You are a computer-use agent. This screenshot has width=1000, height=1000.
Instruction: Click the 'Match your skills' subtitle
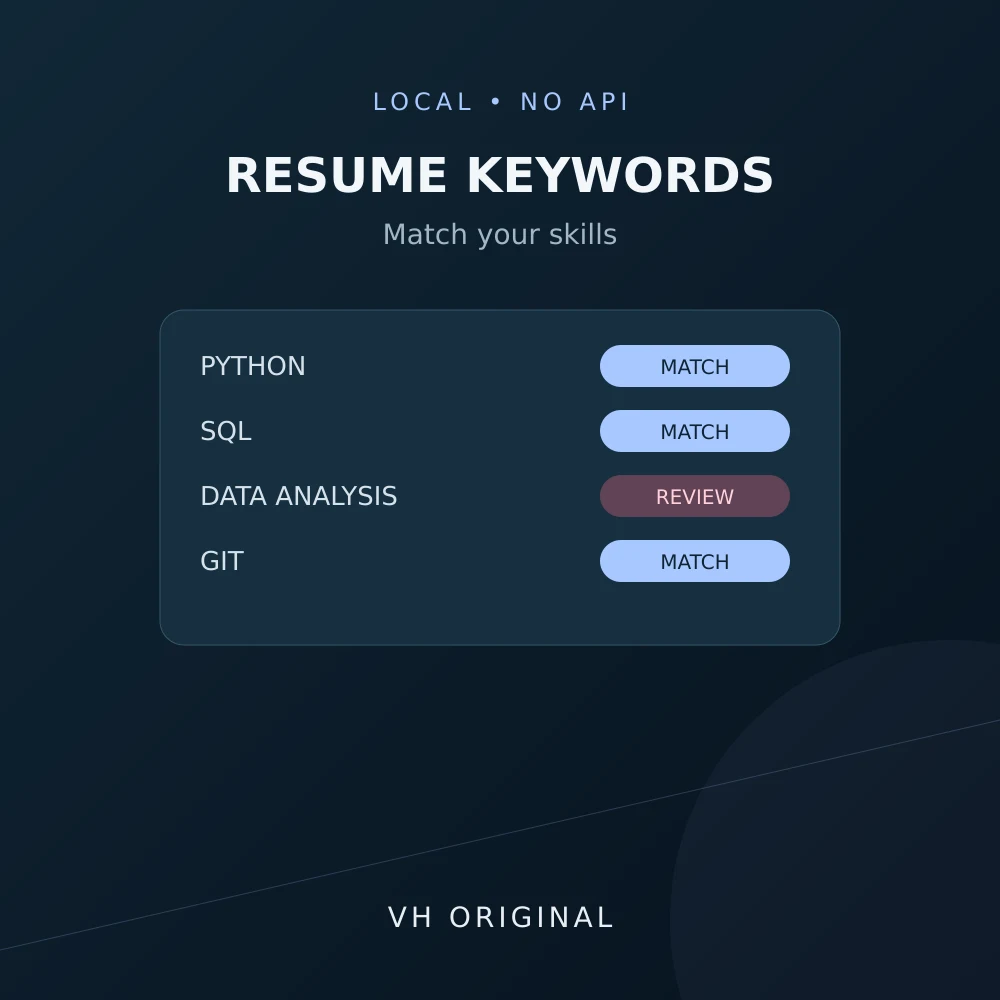coord(500,235)
